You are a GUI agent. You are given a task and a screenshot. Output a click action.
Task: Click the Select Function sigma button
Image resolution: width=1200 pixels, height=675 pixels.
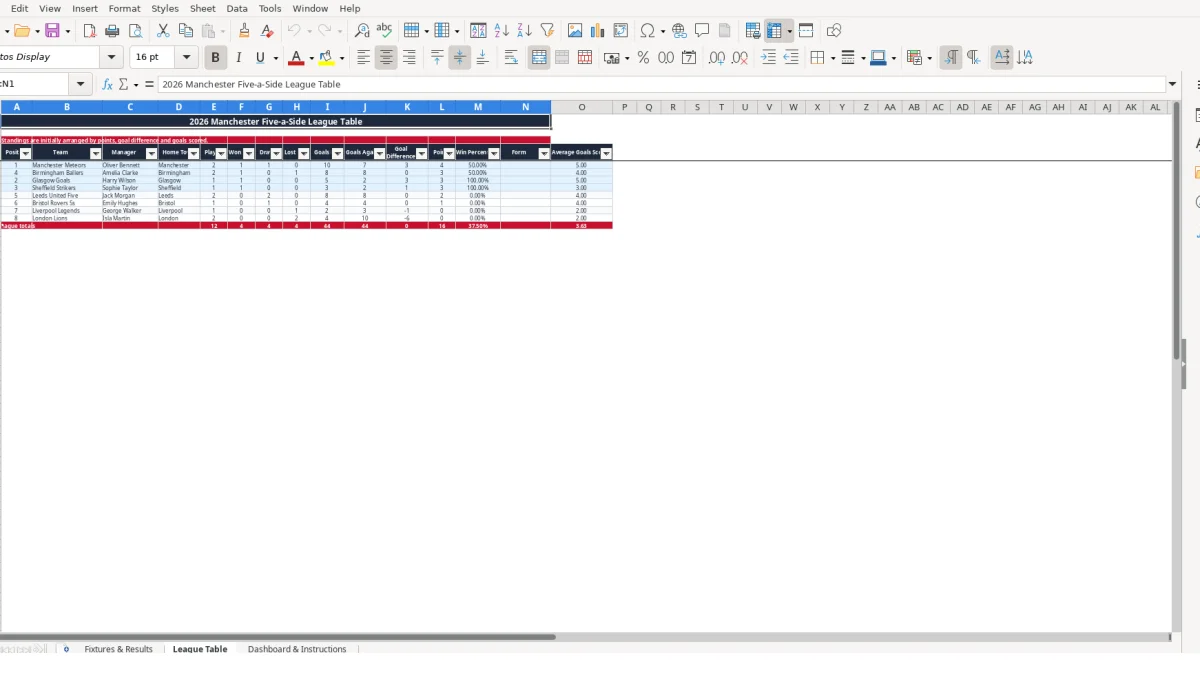point(123,85)
